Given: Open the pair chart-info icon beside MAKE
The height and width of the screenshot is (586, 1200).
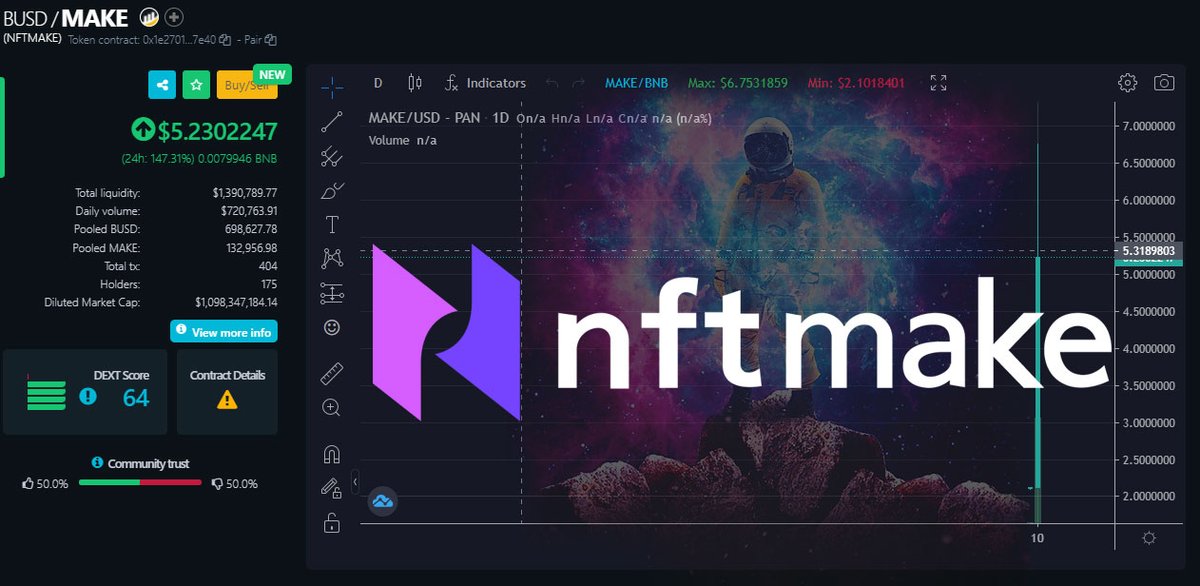Looking at the screenshot, I should pos(149,16).
